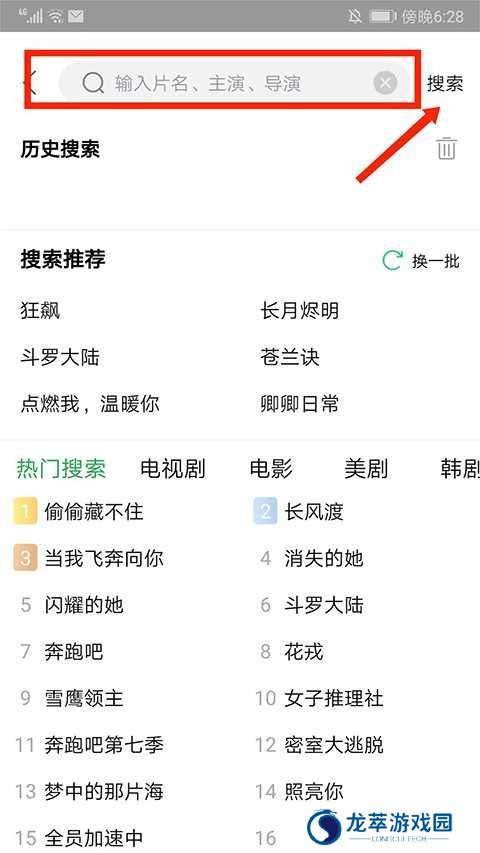Delete search history with trash icon
This screenshot has height=853, width=480.
(446, 149)
